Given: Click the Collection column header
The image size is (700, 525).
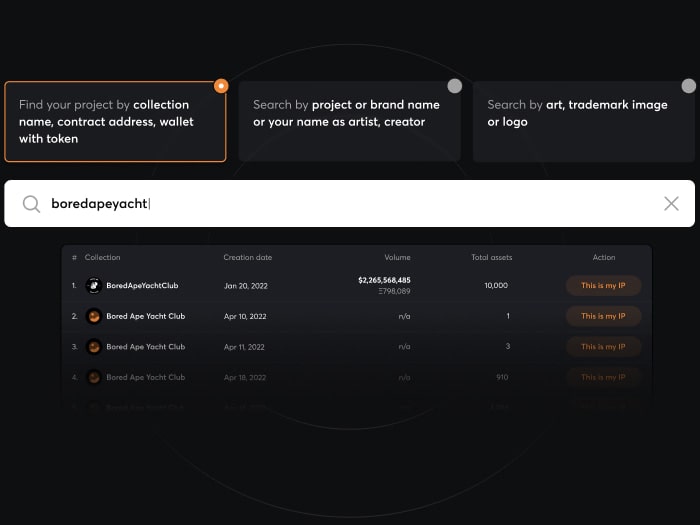Looking at the screenshot, I should point(102,257).
